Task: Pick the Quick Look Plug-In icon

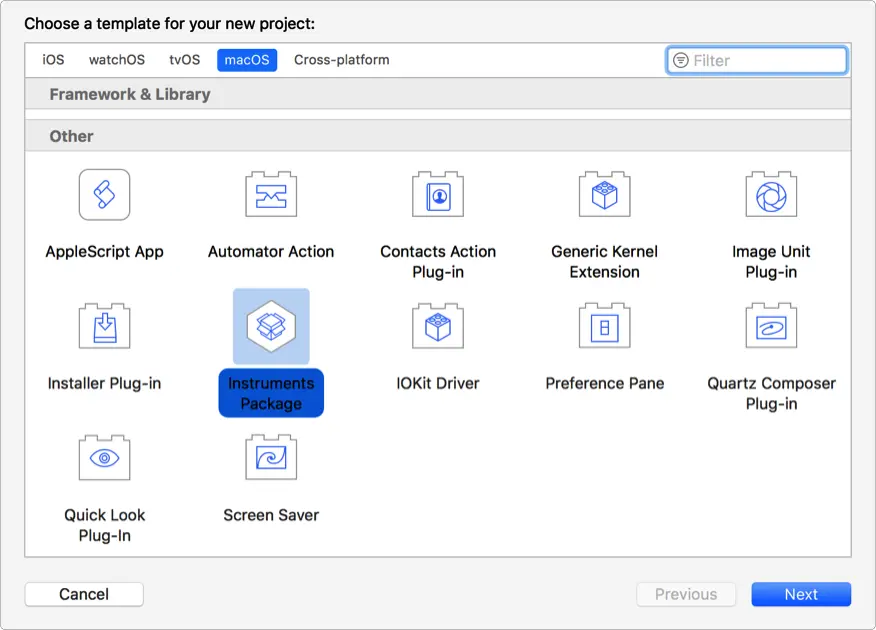Action: [x=104, y=458]
